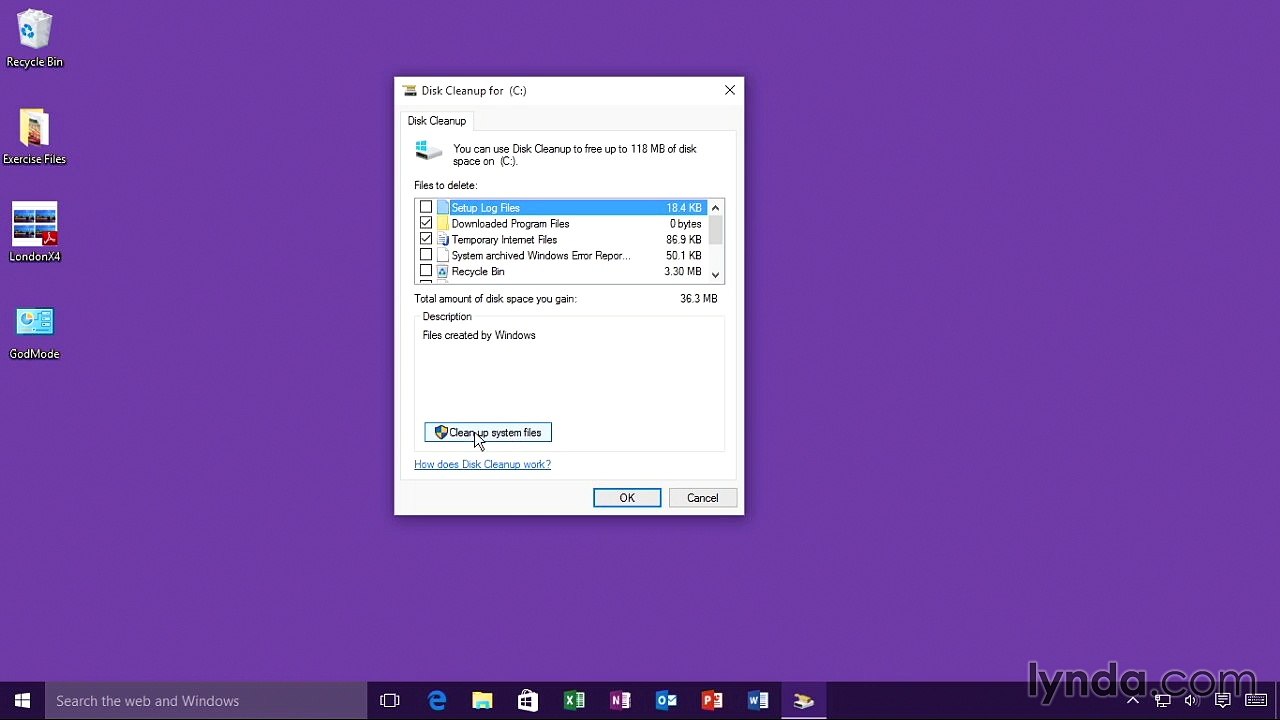The image size is (1280, 720).
Task: Click the 3.30 MB size value
Action: pyautogui.click(x=682, y=271)
